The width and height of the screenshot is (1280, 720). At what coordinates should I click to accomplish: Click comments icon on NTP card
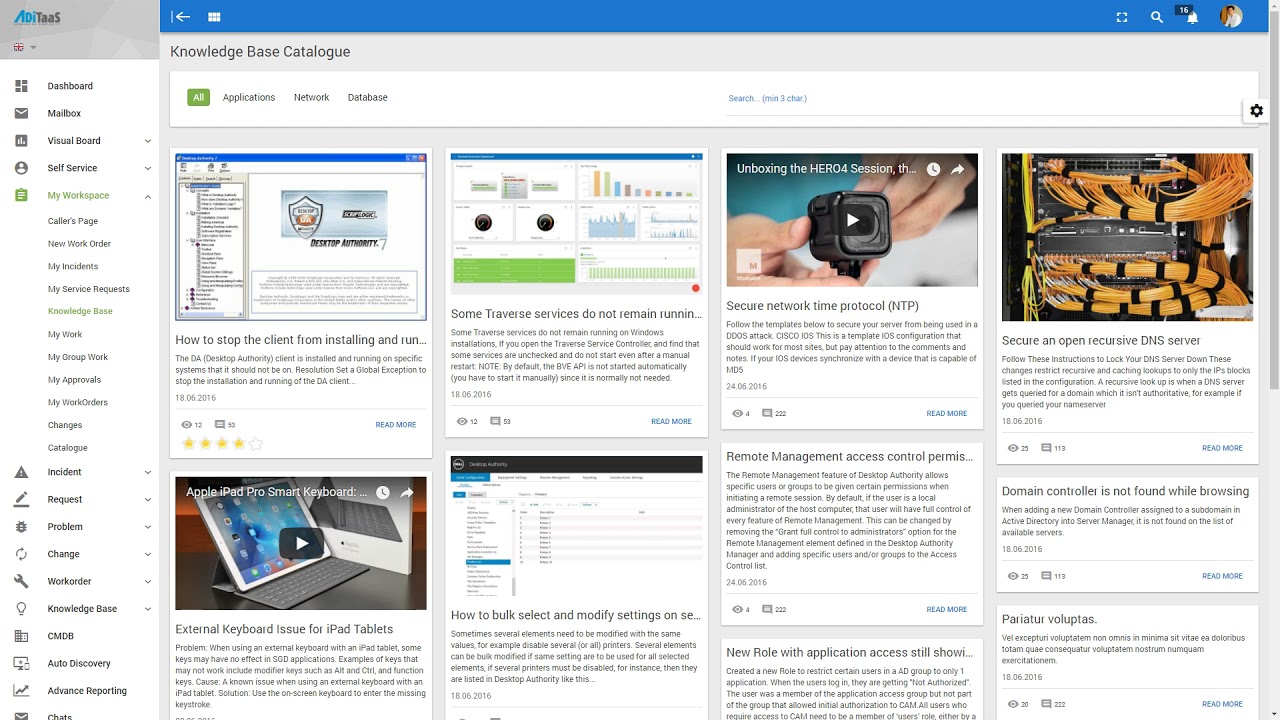[767, 413]
